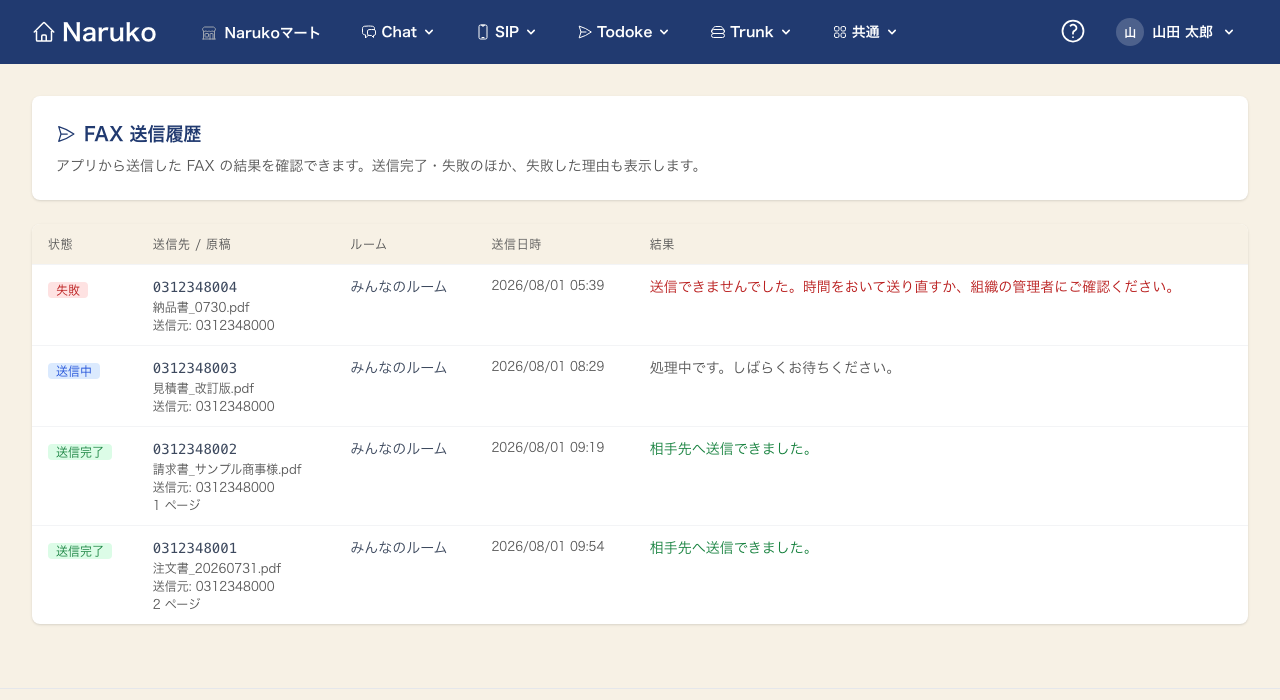
Task: Click the Naruko home icon
Action: (44, 32)
